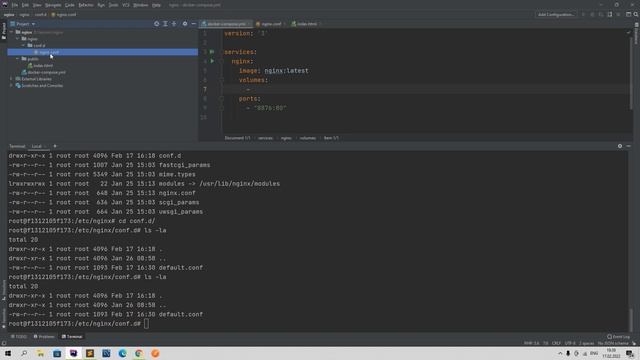Open the VCS menu
This screenshot has height=360, width=640.
coord(126,5)
